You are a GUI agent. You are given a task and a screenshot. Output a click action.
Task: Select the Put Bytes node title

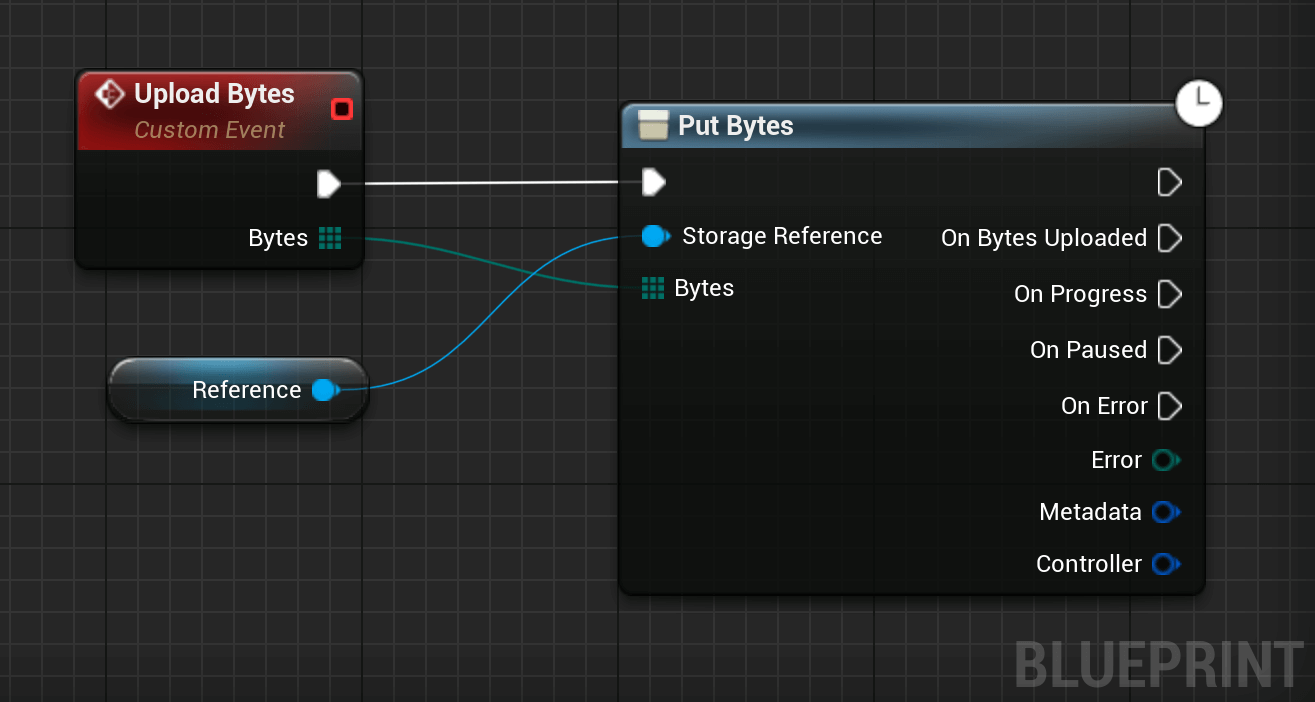click(736, 126)
